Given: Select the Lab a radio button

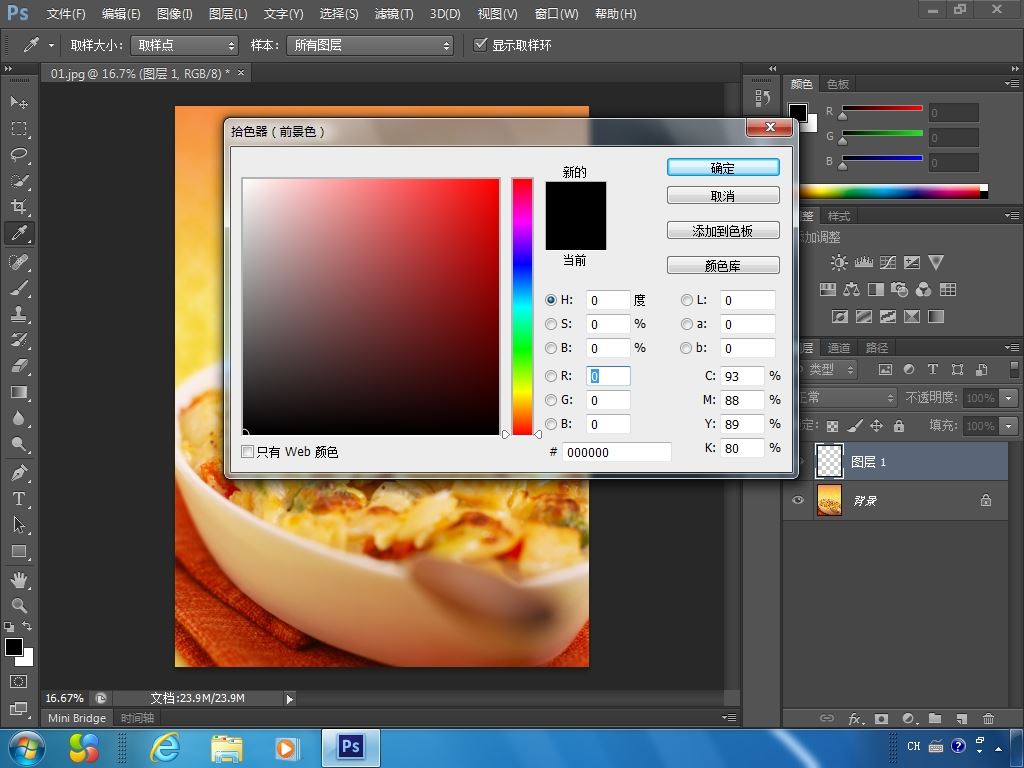Looking at the screenshot, I should click(x=686, y=324).
